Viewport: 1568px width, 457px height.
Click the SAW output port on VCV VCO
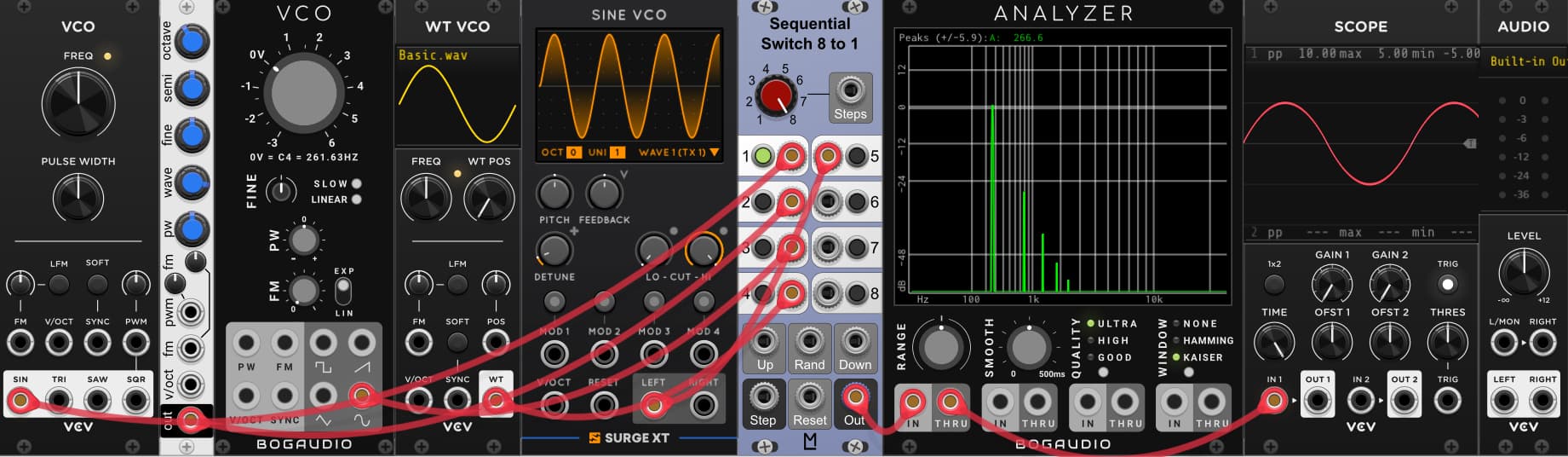coord(97,400)
